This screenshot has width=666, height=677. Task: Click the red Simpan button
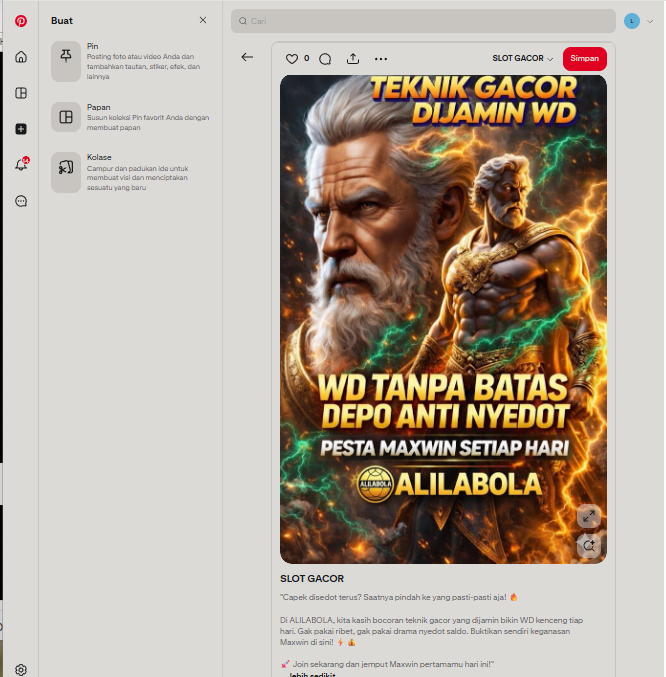point(584,58)
